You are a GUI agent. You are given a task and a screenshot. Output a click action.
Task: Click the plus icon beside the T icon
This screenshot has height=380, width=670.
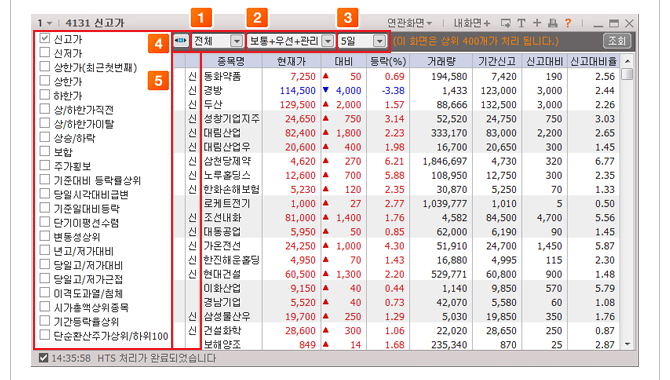(x=537, y=23)
